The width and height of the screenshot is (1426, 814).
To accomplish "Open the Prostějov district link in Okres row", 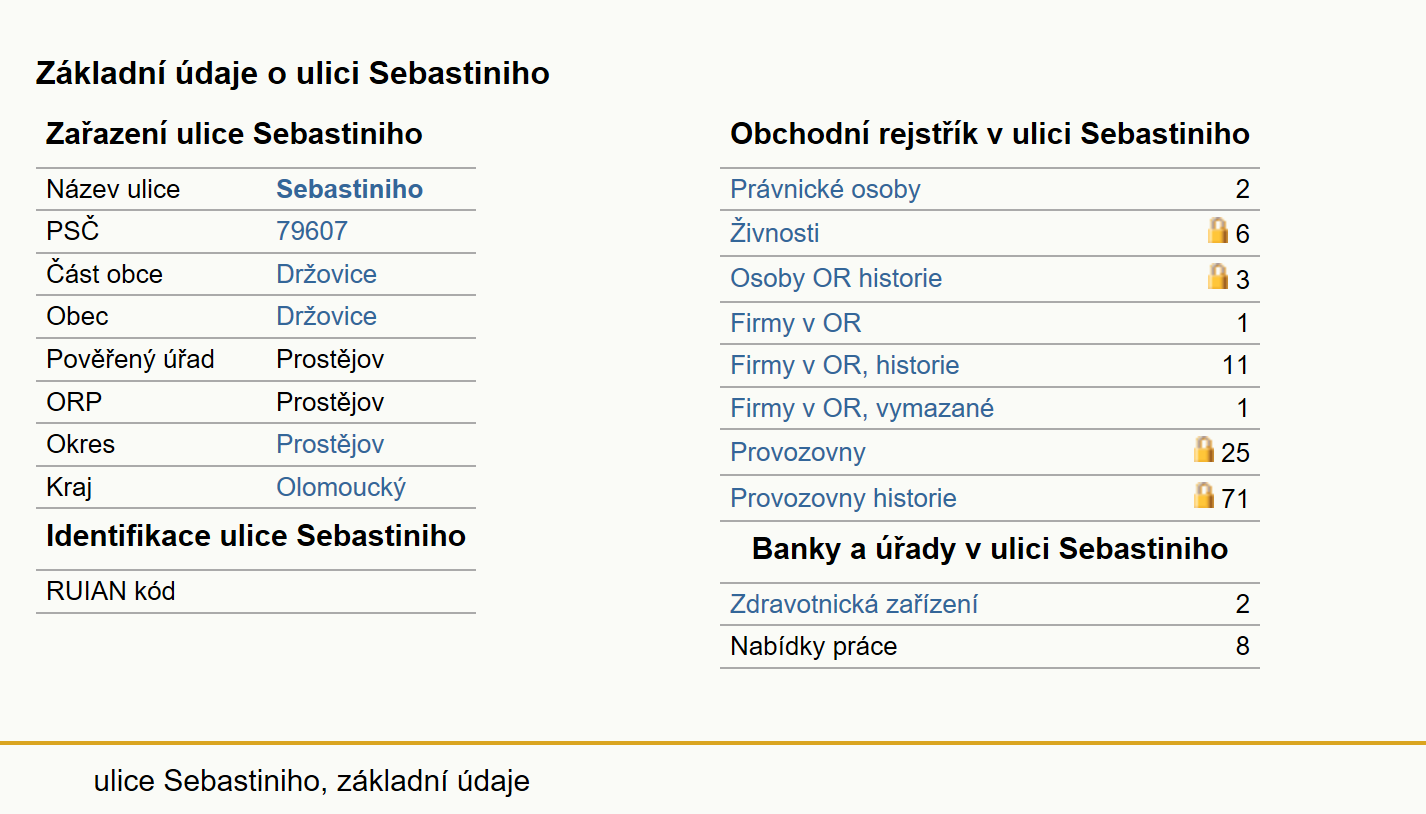I will (x=330, y=444).
